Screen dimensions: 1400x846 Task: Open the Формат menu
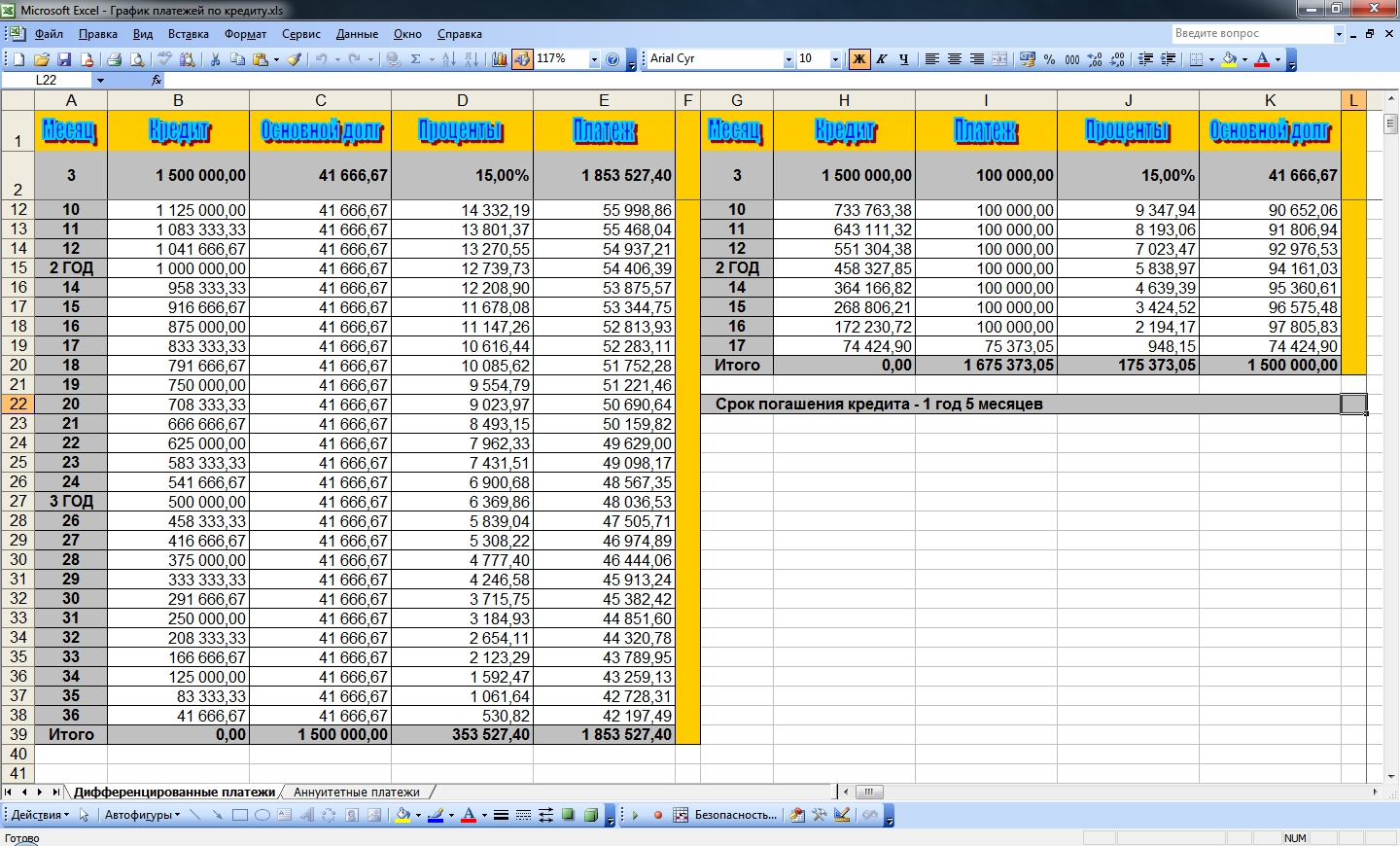(x=246, y=34)
